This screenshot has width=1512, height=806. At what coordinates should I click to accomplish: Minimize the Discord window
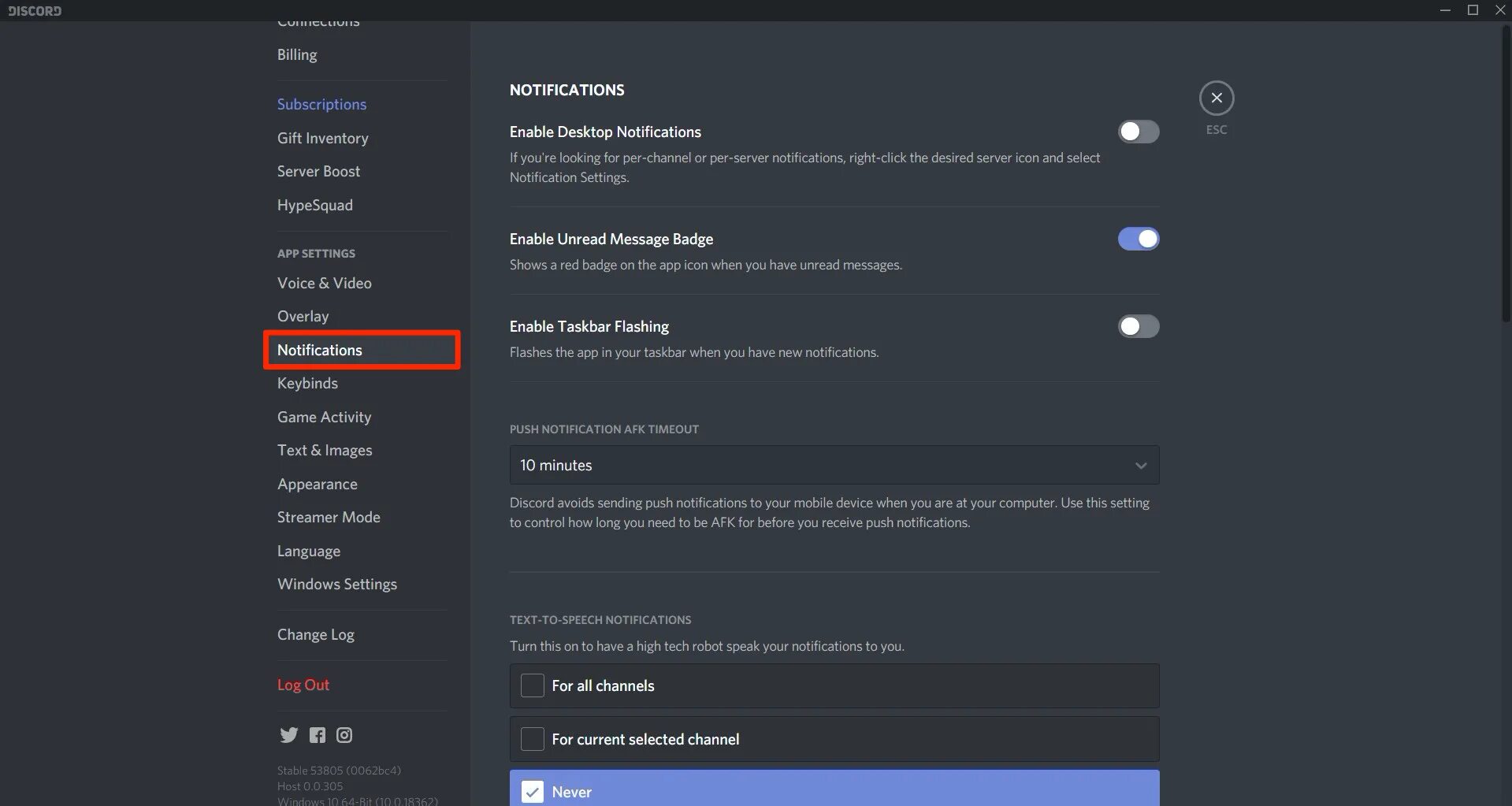(1445, 10)
